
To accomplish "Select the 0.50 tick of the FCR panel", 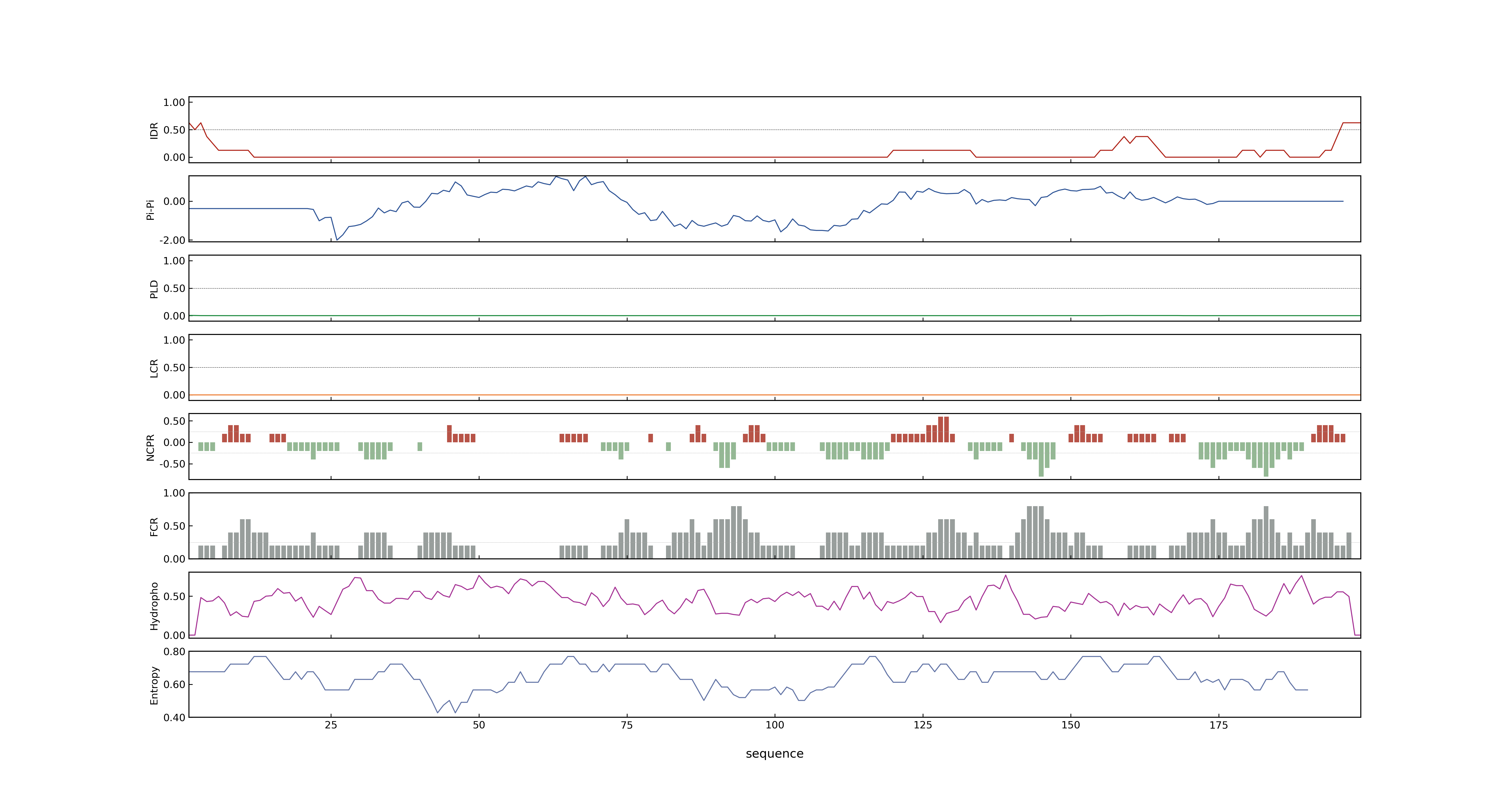I will 174,526.
